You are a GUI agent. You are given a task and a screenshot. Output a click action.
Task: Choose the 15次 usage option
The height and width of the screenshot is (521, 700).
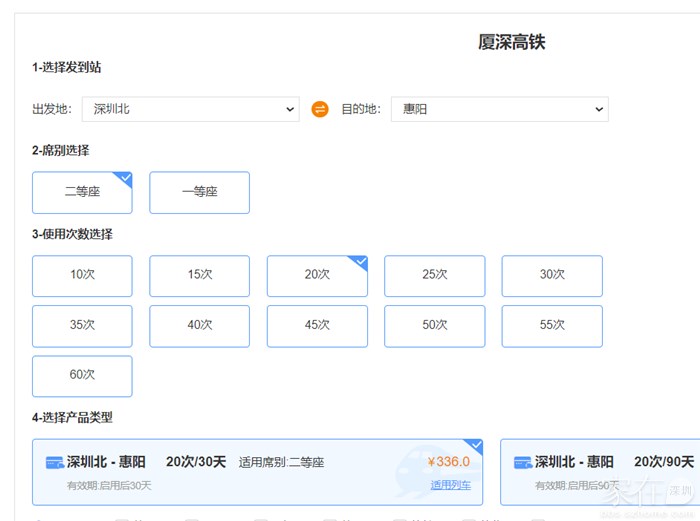pyautogui.click(x=199, y=275)
